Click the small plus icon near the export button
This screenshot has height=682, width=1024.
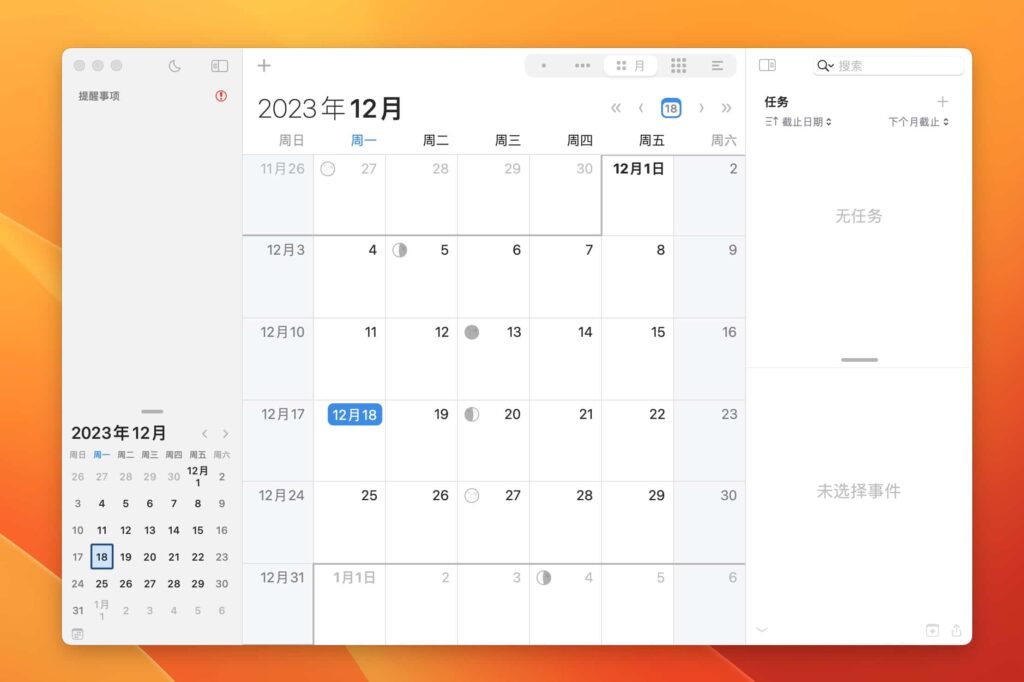(932, 630)
